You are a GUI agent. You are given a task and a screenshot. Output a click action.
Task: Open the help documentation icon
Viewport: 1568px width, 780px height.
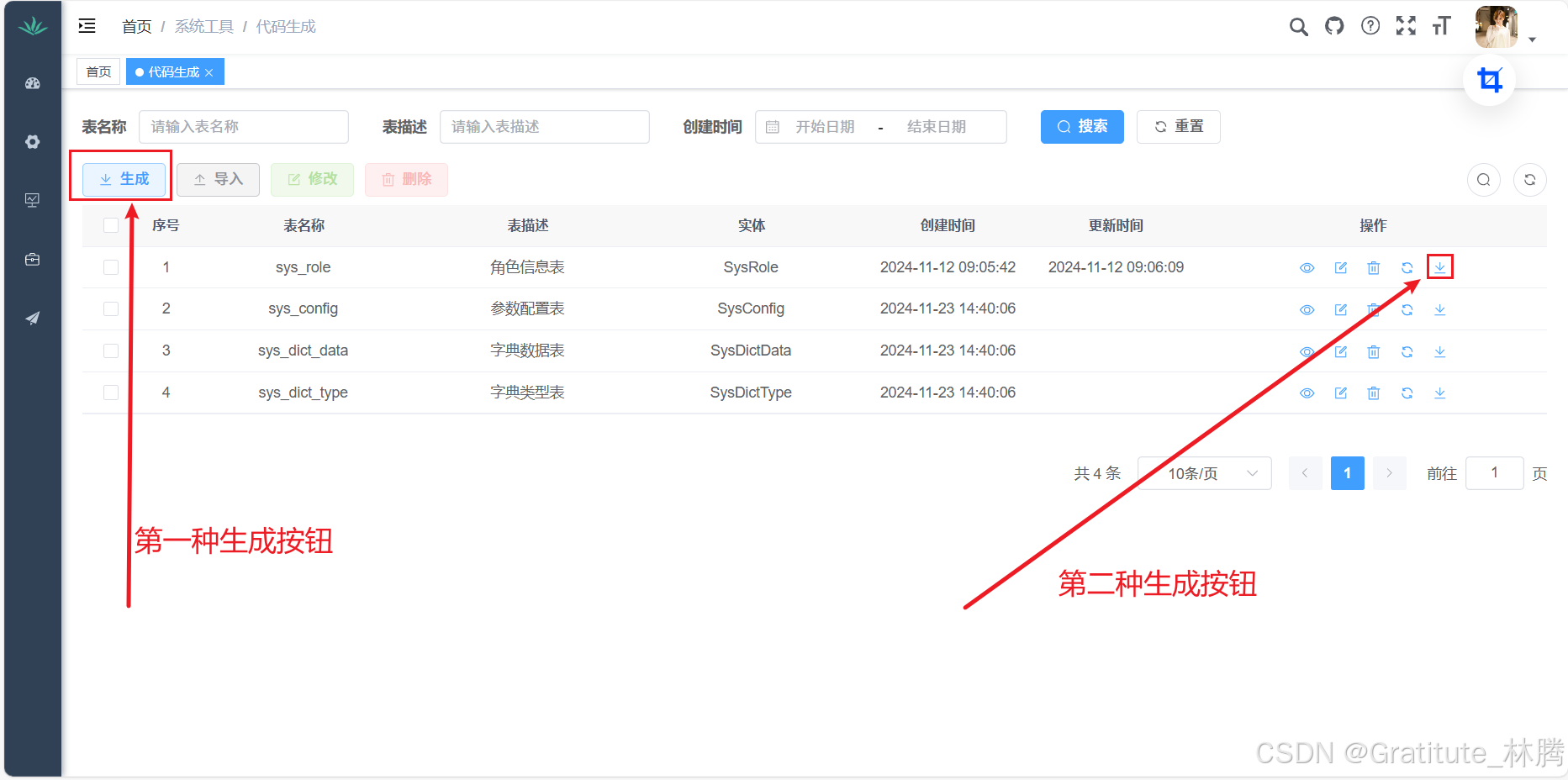(x=1370, y=26)
